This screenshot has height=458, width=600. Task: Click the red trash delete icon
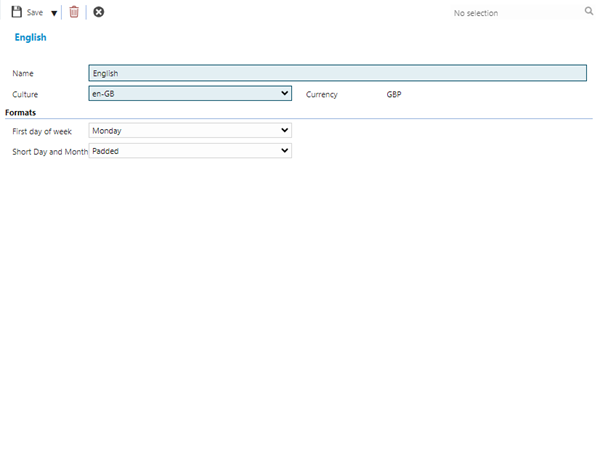point(74,12)
